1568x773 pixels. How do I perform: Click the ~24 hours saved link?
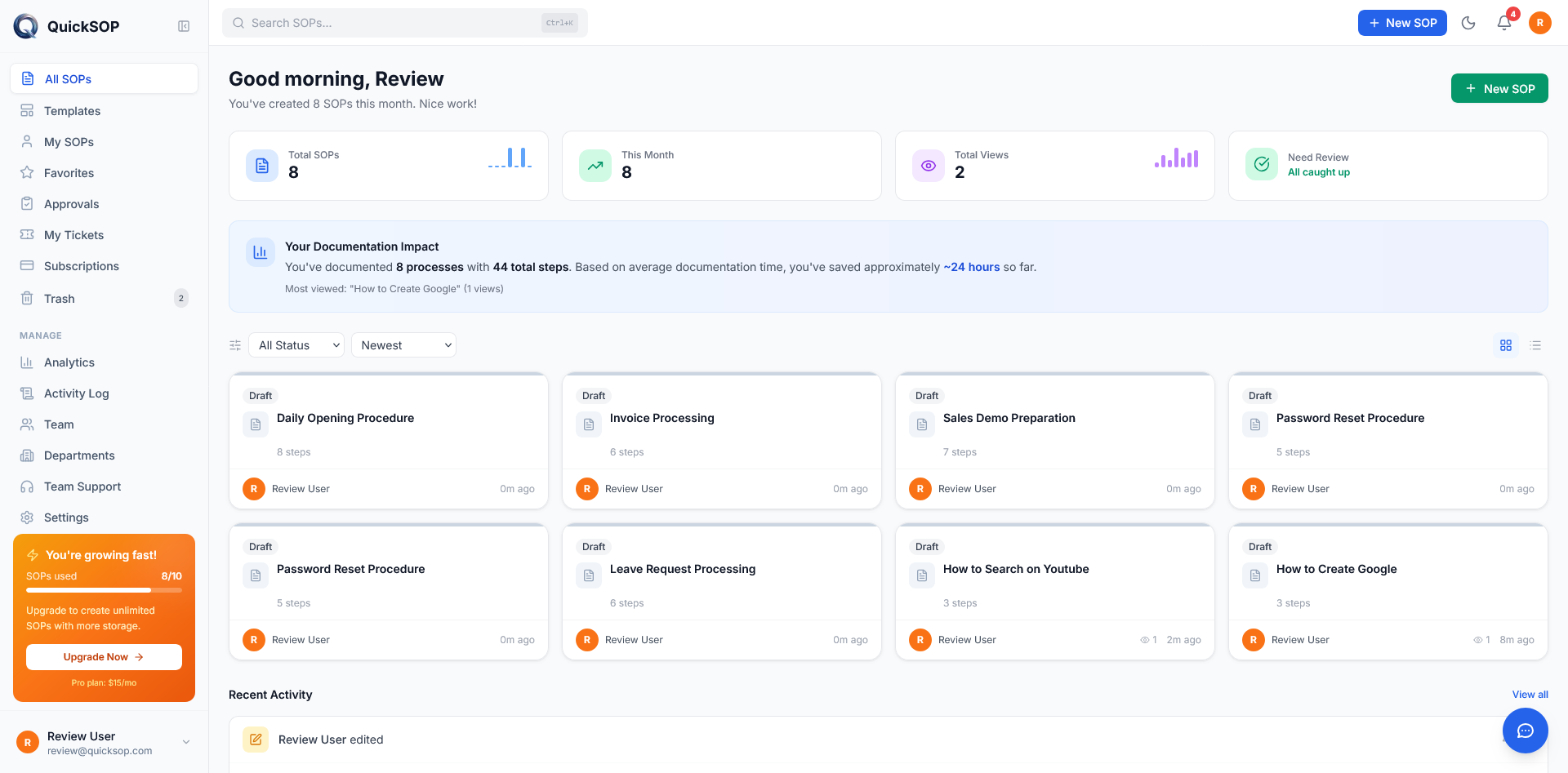[x=972, y=267]
